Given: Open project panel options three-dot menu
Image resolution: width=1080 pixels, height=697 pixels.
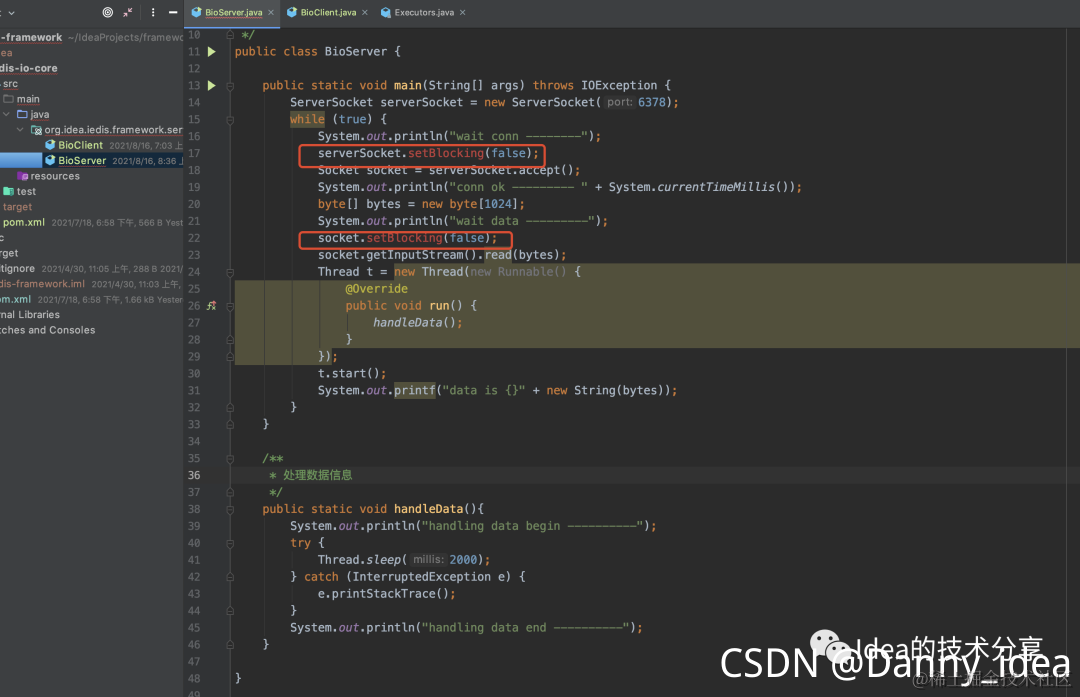Looking at the screenshot, I should point(153,12).
